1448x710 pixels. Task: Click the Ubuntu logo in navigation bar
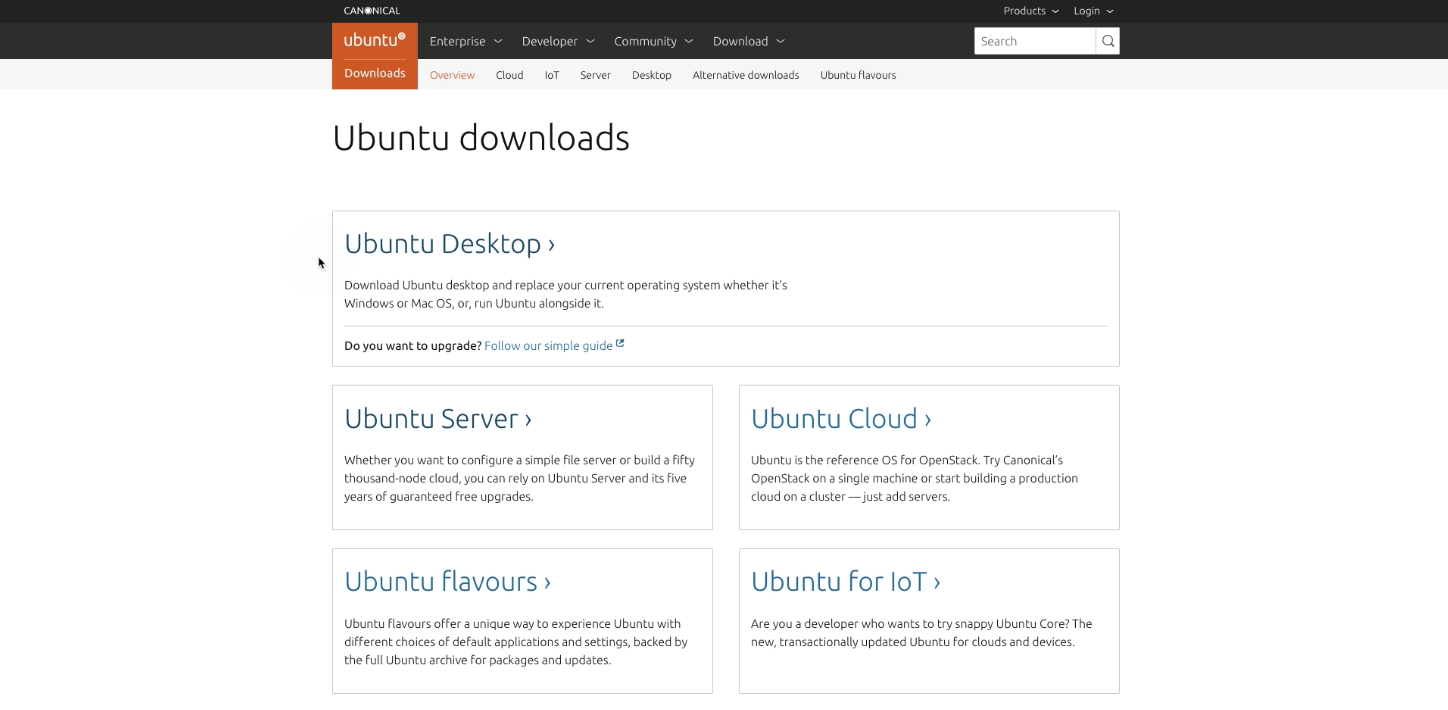[x=375, y=41]
